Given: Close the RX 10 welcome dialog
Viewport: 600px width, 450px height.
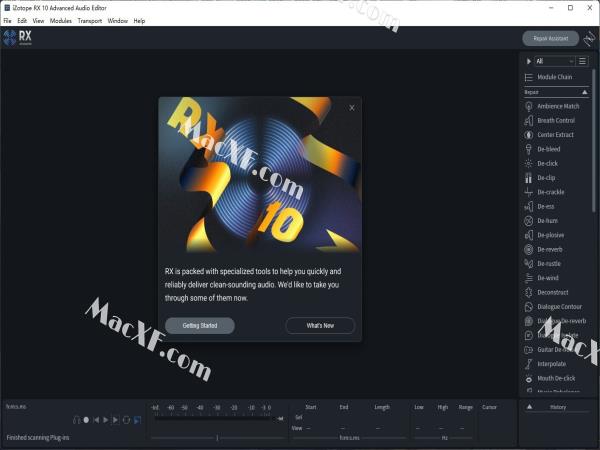Looking at the screenshot, I should pyautogui.click(x=352, y=108).
